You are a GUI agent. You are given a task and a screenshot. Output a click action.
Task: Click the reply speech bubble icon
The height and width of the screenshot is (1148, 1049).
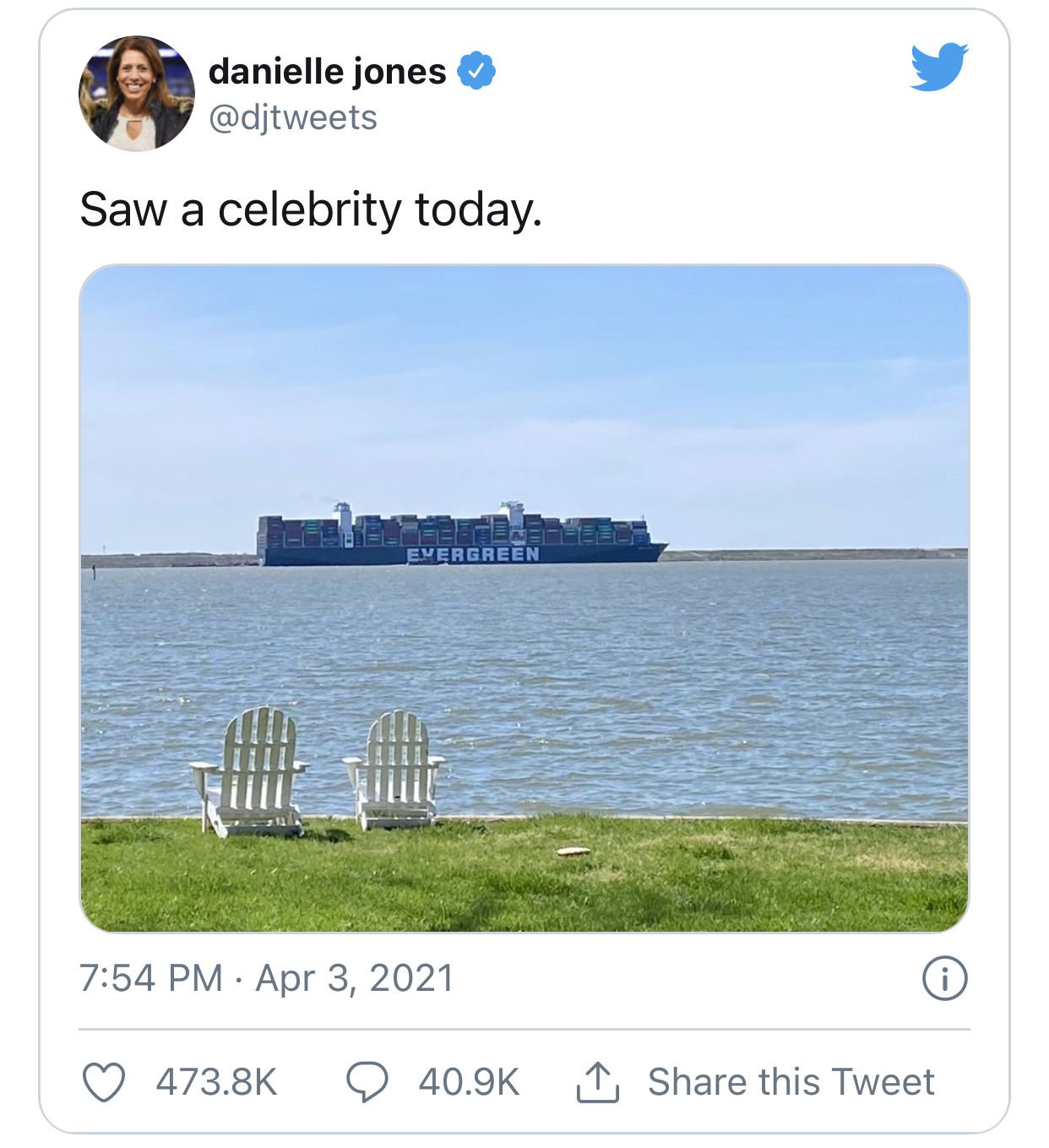pos(367,1082)
